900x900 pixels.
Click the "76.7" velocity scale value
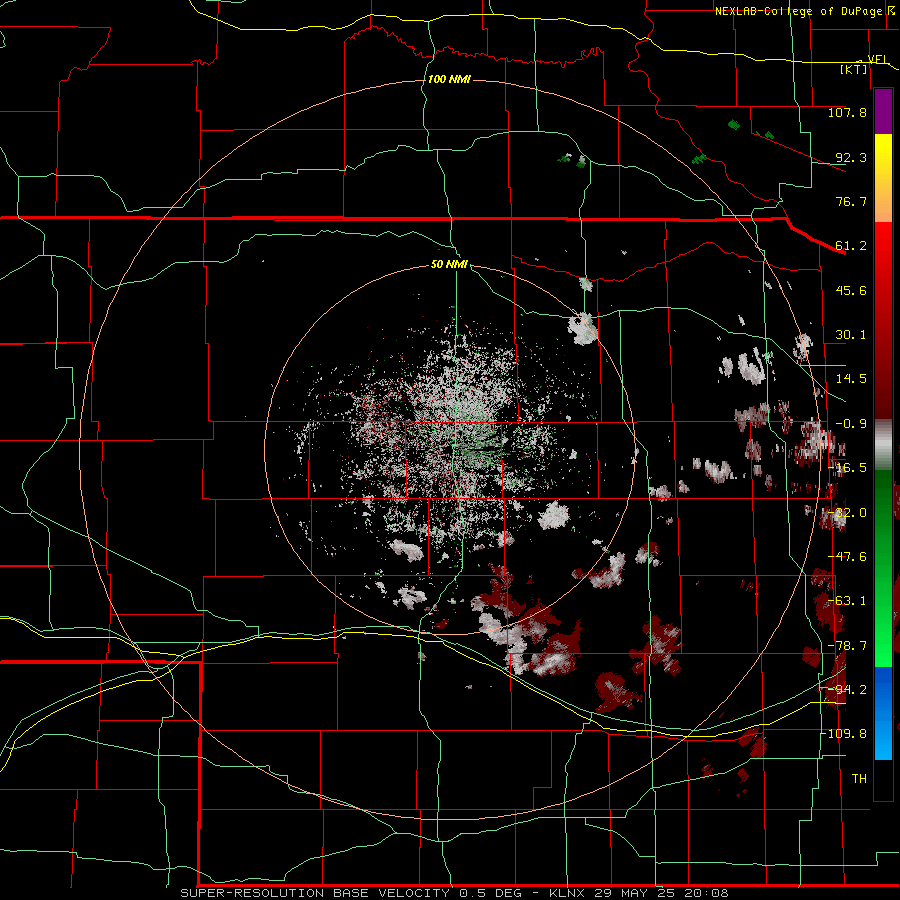pos(851,201)
